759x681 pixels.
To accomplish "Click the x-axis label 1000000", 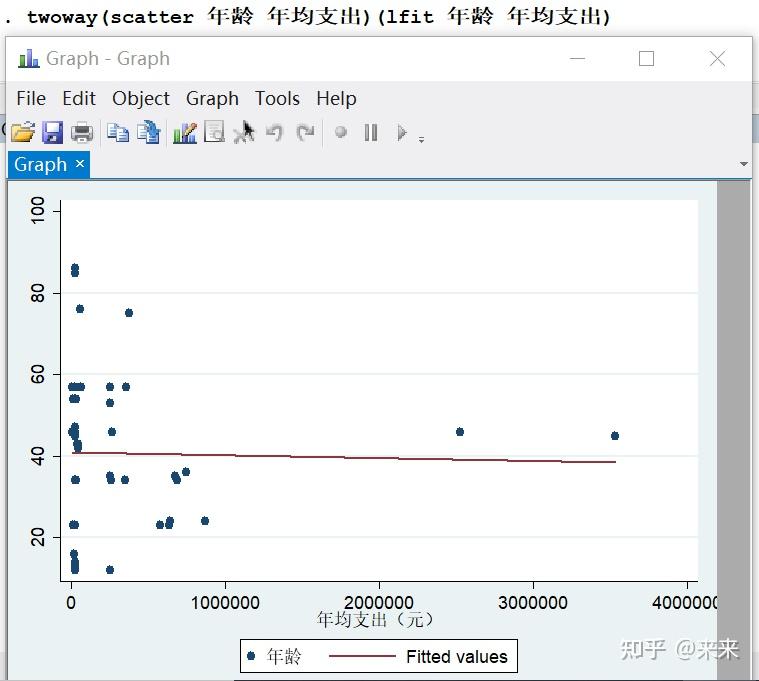I will [225, 603].
